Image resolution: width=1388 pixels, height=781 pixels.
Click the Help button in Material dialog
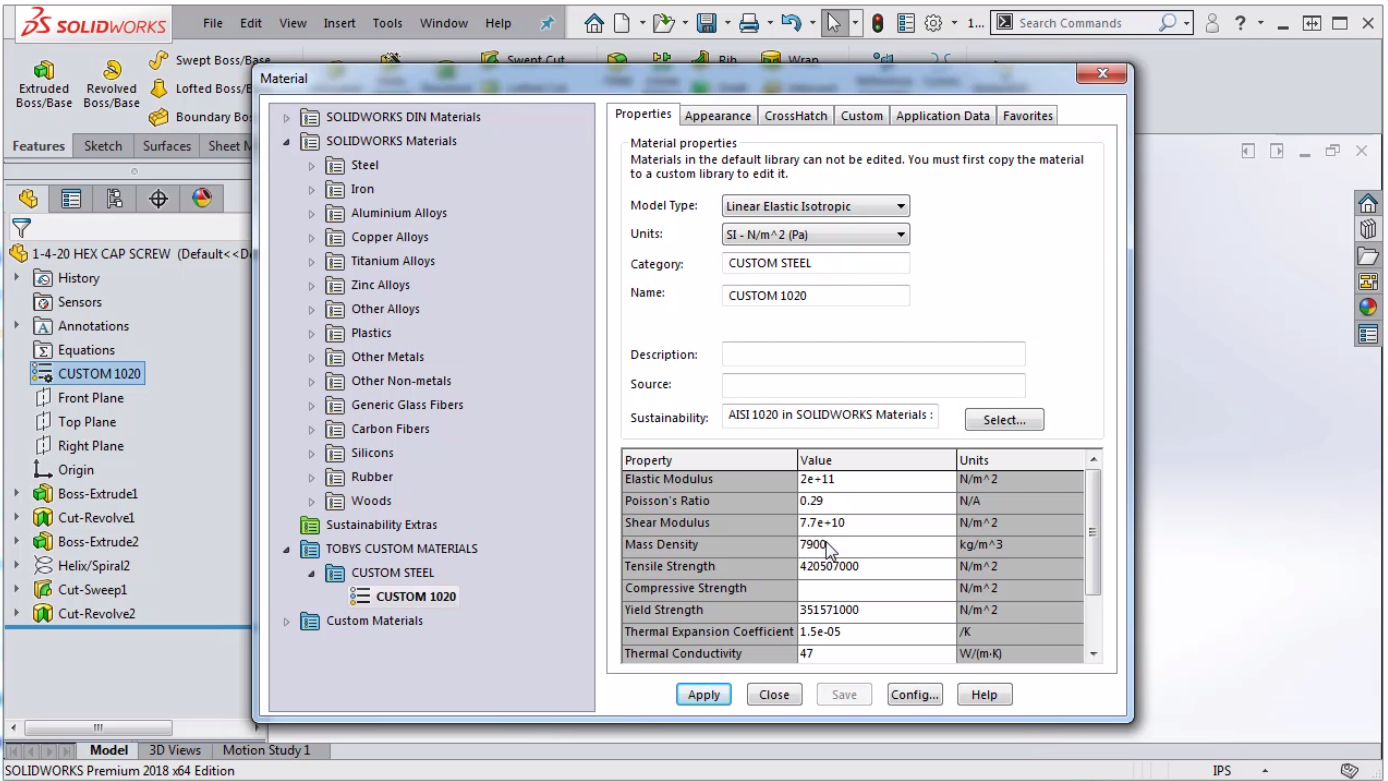(x=984, y=695)
